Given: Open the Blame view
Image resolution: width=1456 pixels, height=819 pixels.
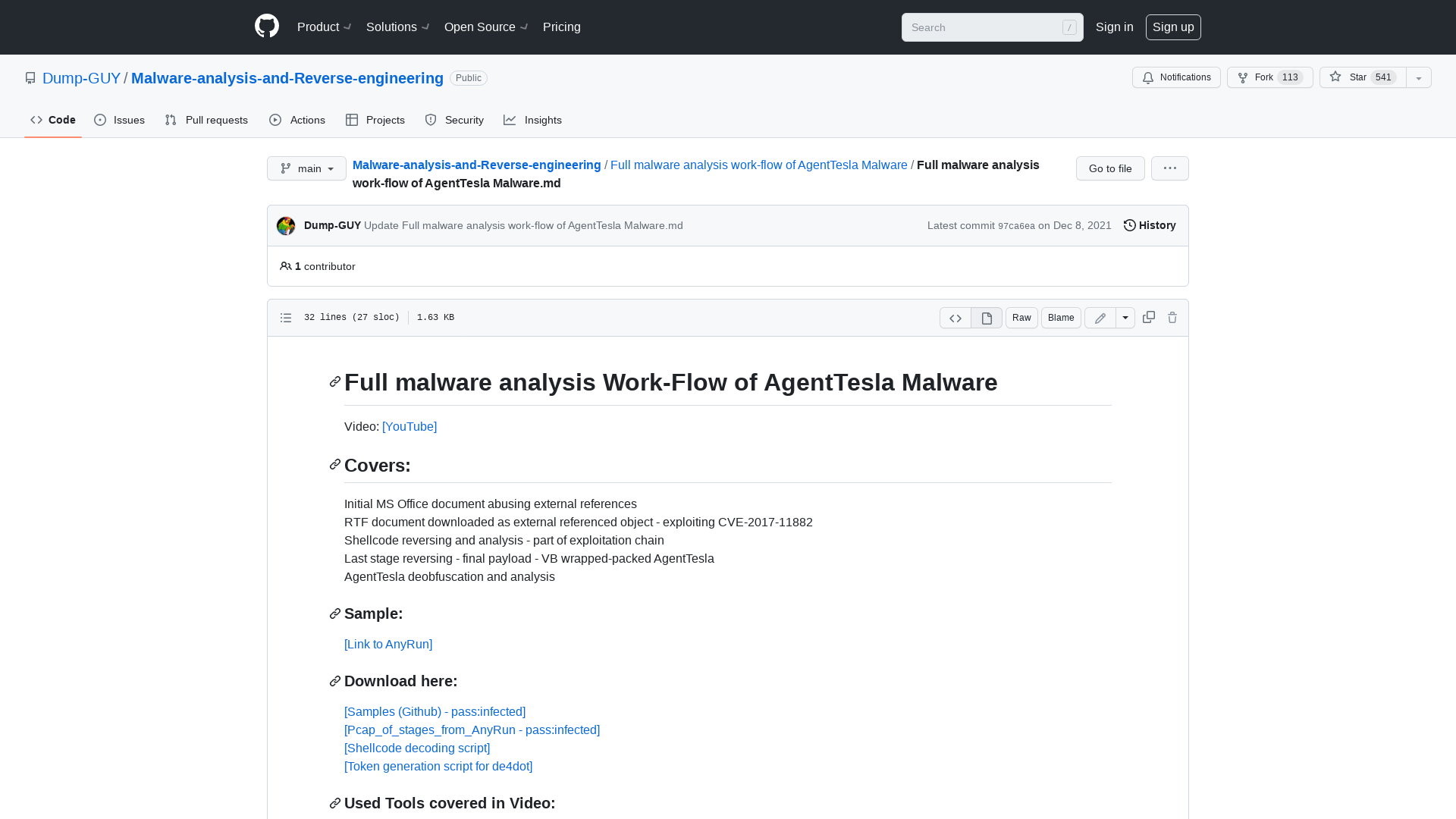Looking at the screenshot, I should pyautogui.click(x=1061, y=318).
